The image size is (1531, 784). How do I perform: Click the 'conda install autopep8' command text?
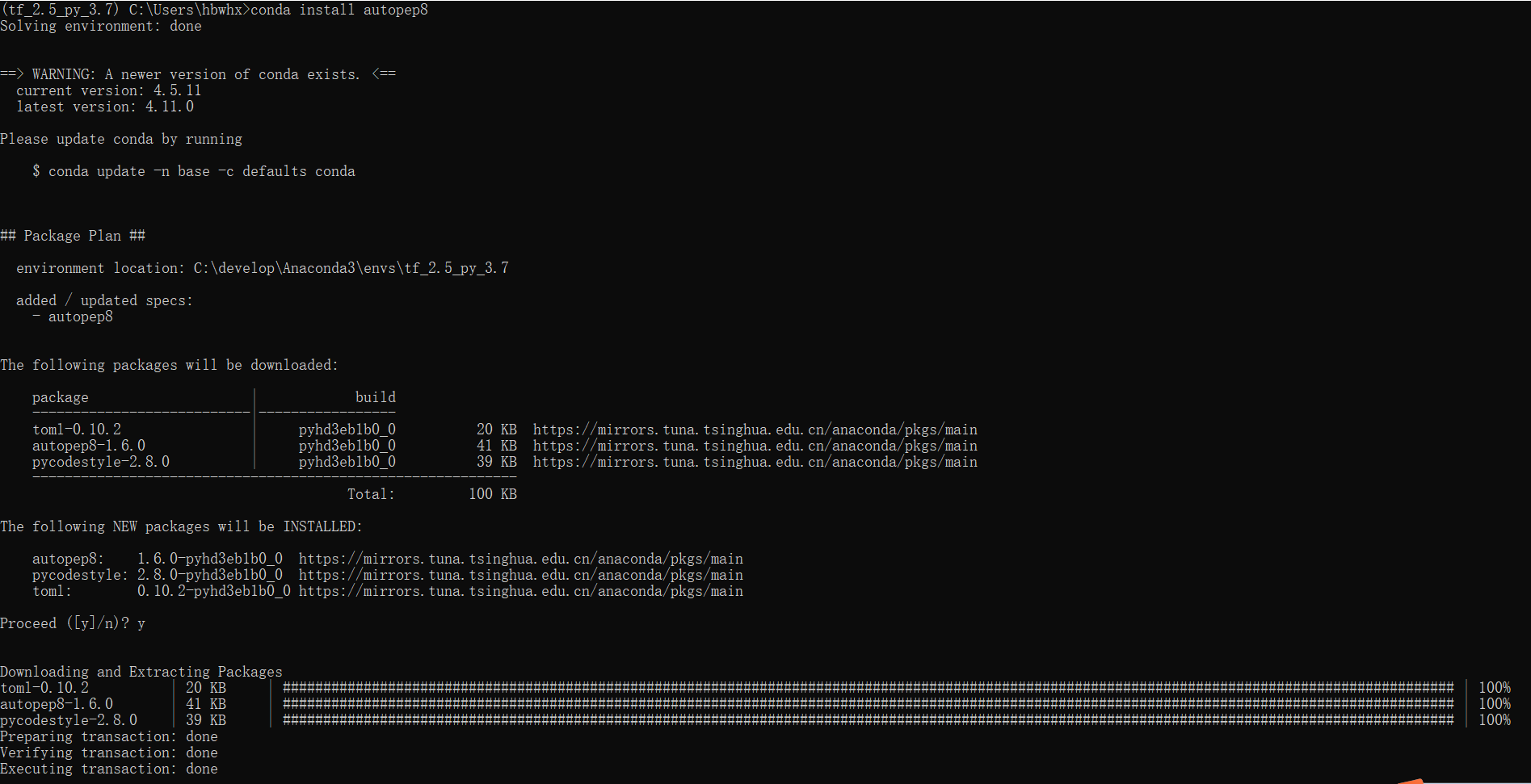tap(339, 10)
